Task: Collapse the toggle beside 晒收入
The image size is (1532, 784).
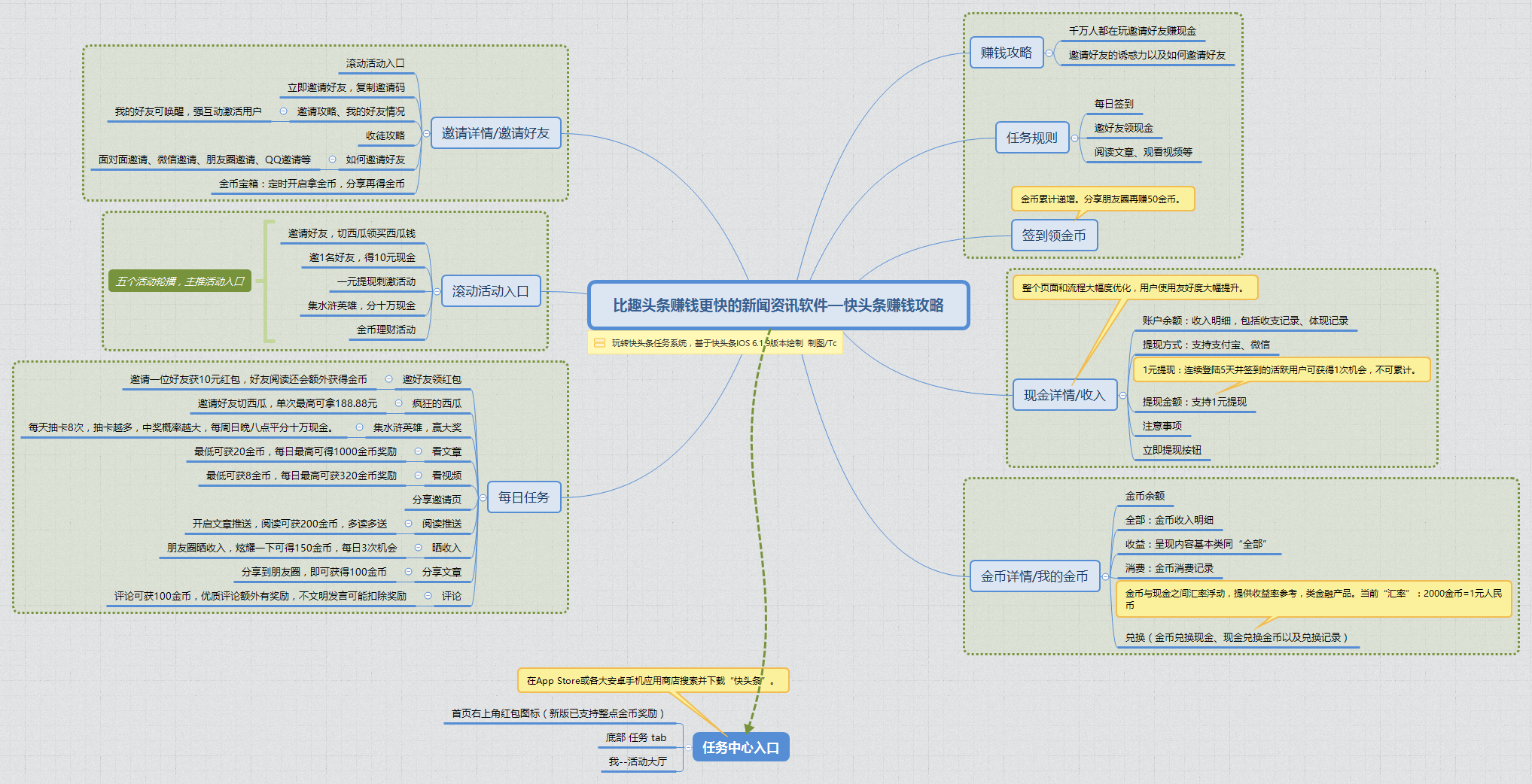Action: point(418,548)
